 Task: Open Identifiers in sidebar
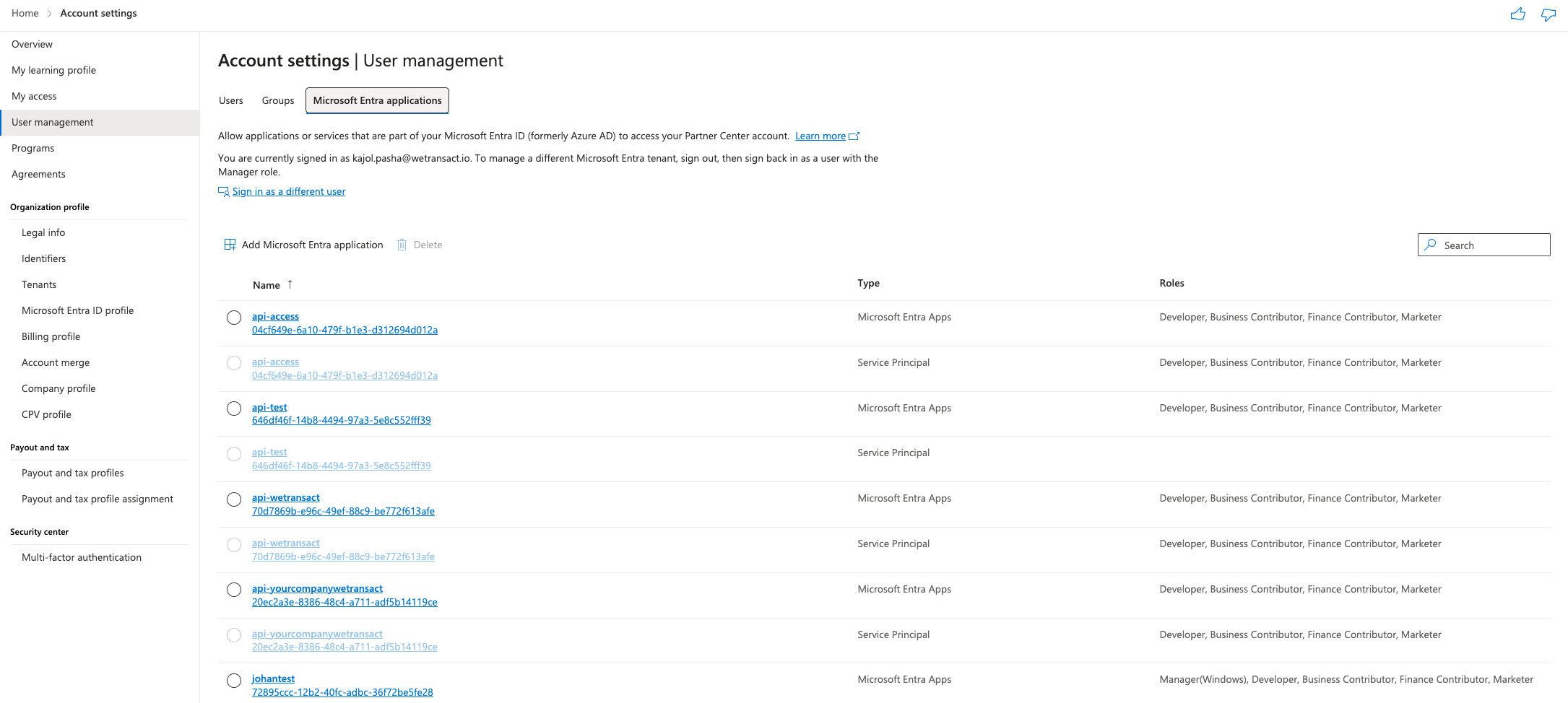[x=43, y=258]
